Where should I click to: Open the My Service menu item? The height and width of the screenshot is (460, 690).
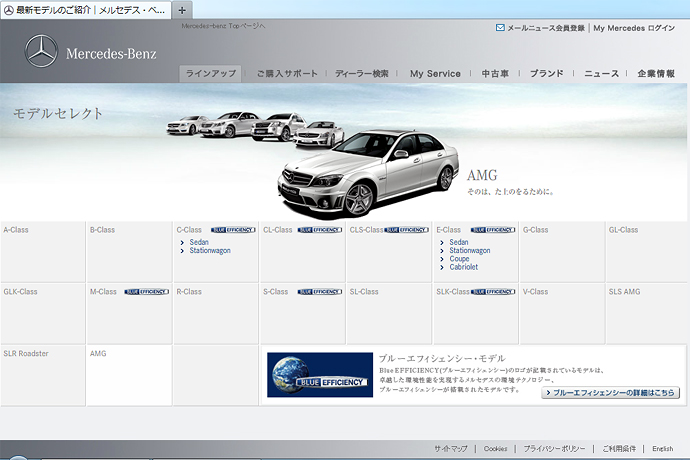[x=435, y=74]
